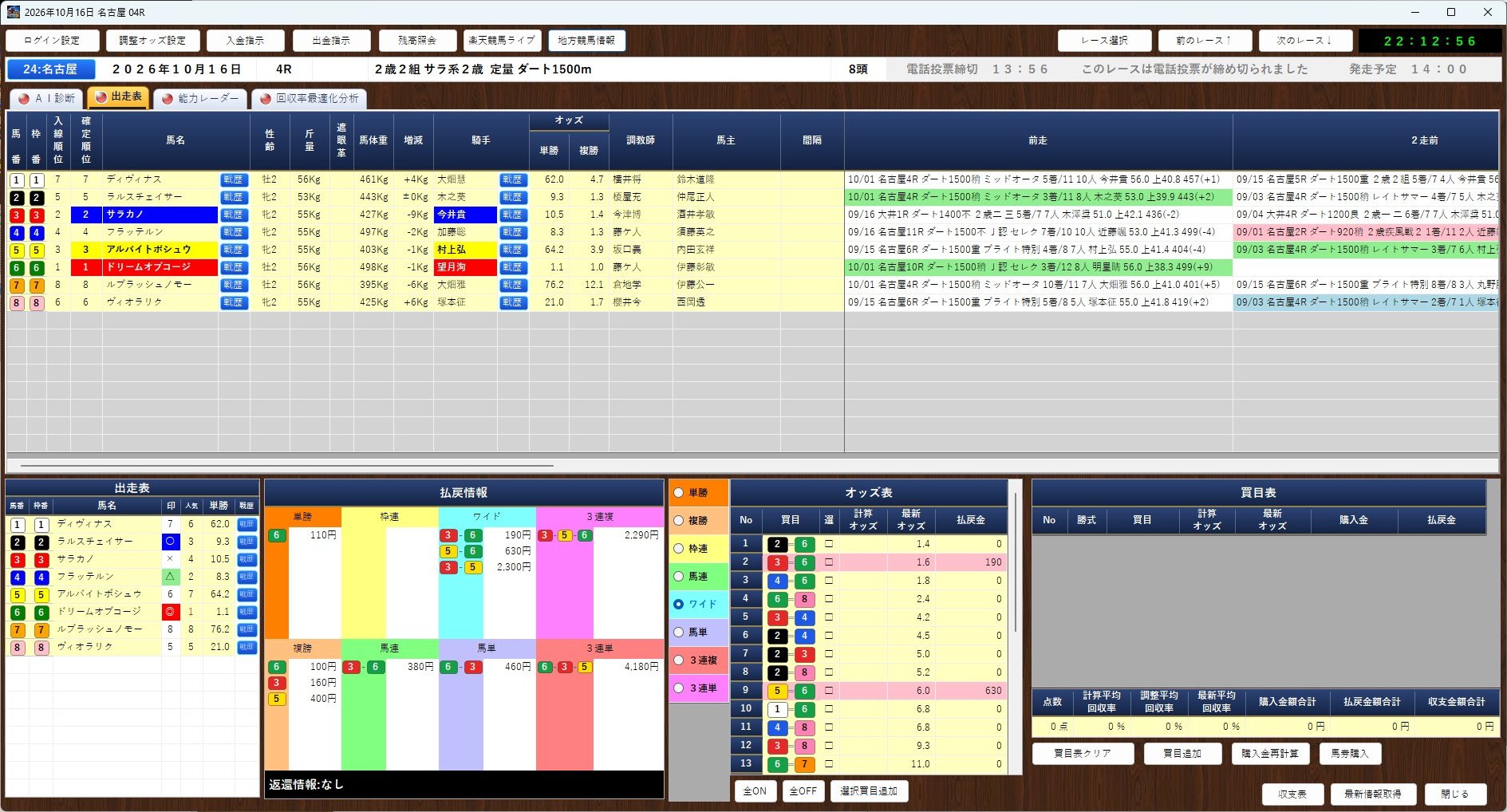This screenshot has height=812, width=1507.
Task: Click the 選択買目追加 button
Action: point(870,791)
